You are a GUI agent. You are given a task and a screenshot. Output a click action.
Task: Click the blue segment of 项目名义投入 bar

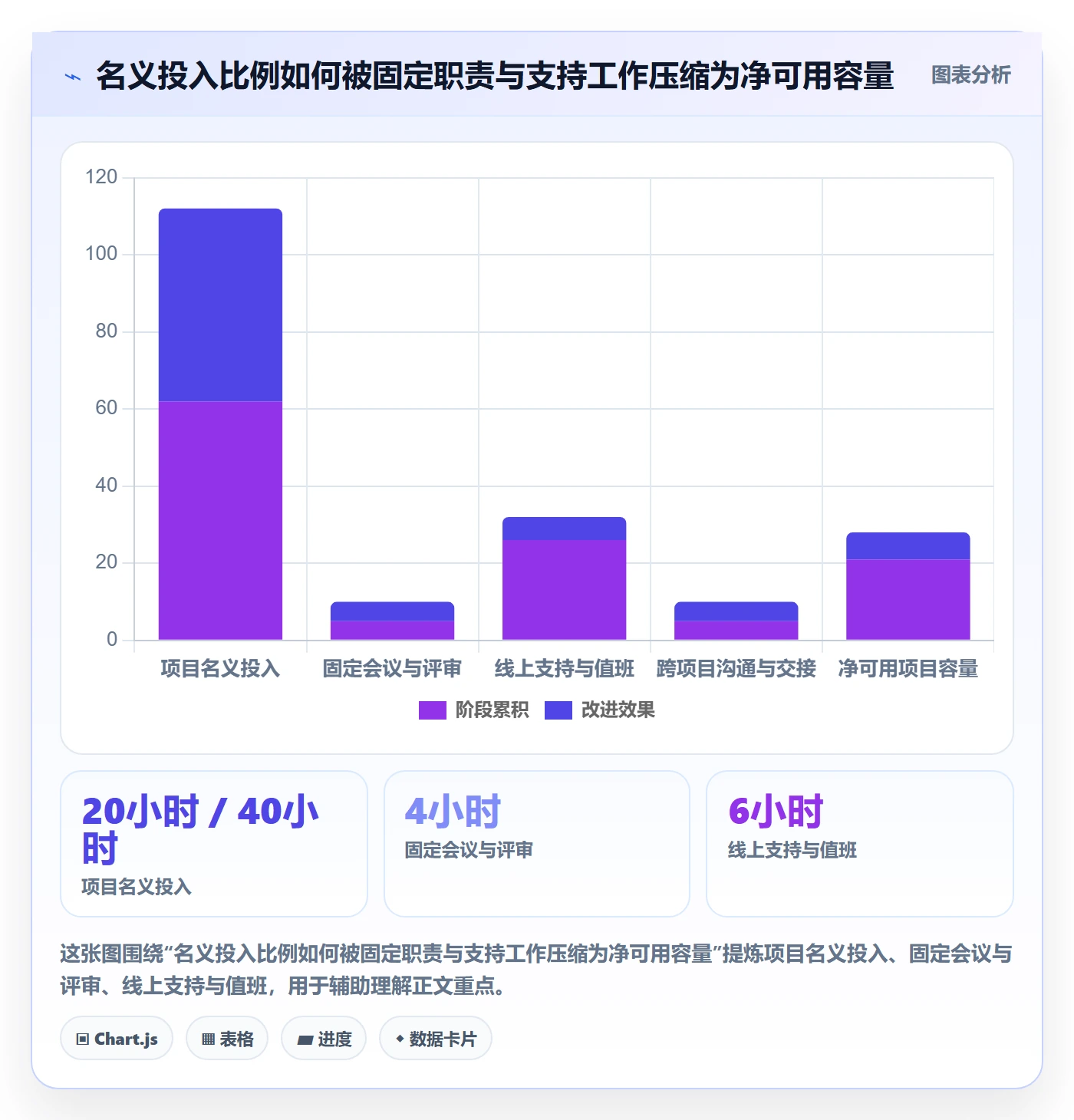point(221,305)
